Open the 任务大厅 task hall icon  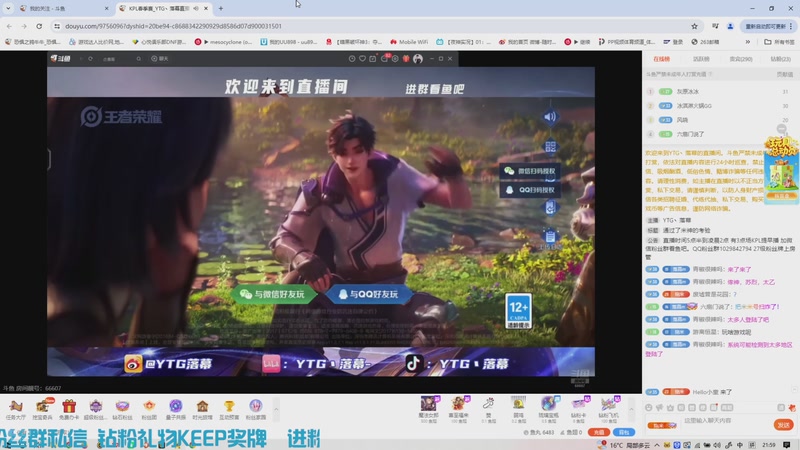[x=15, y=409]
